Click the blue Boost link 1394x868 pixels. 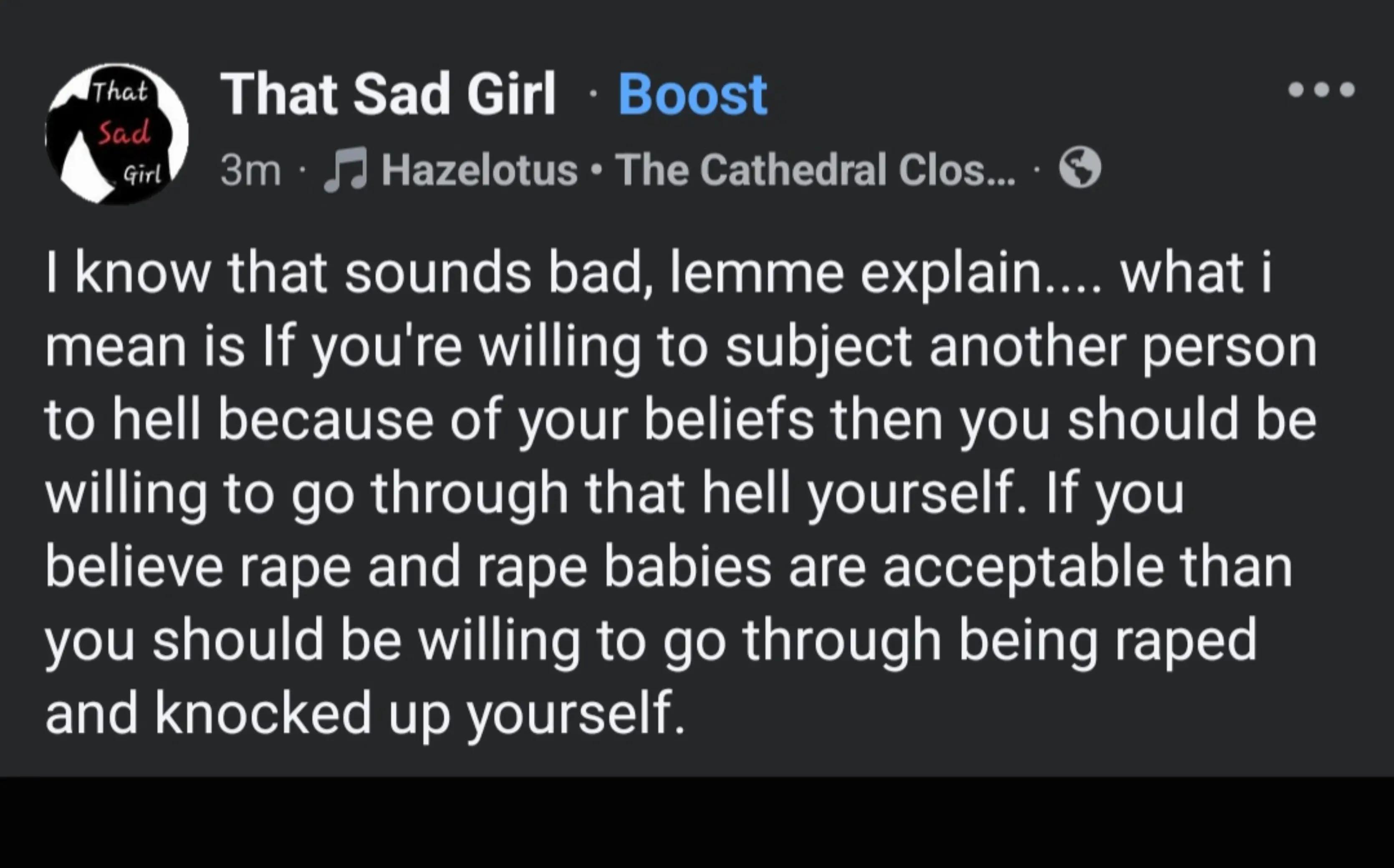coord(692,95)
